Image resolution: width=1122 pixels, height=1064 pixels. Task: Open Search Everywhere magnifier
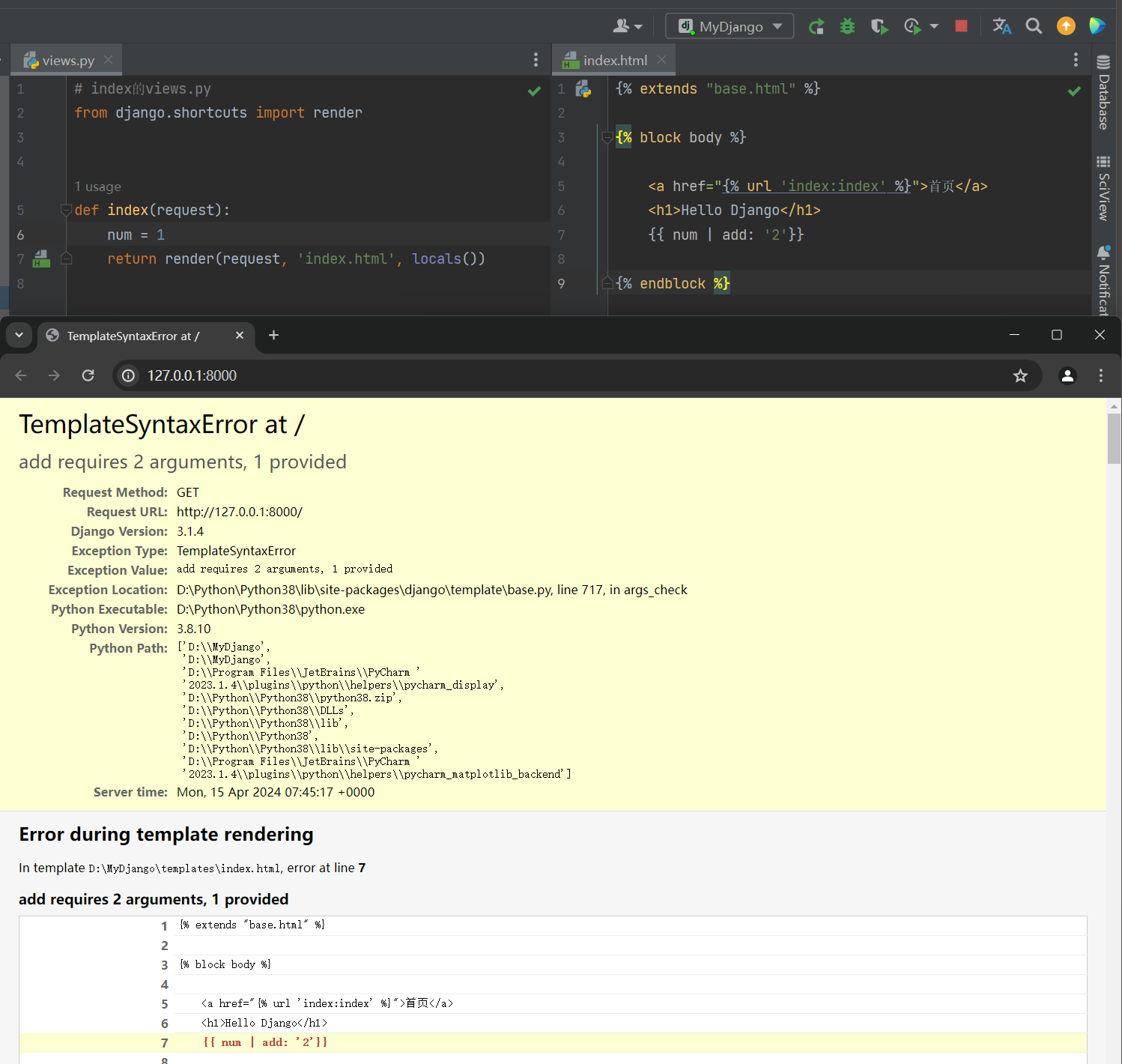[x=1034, y=26]
